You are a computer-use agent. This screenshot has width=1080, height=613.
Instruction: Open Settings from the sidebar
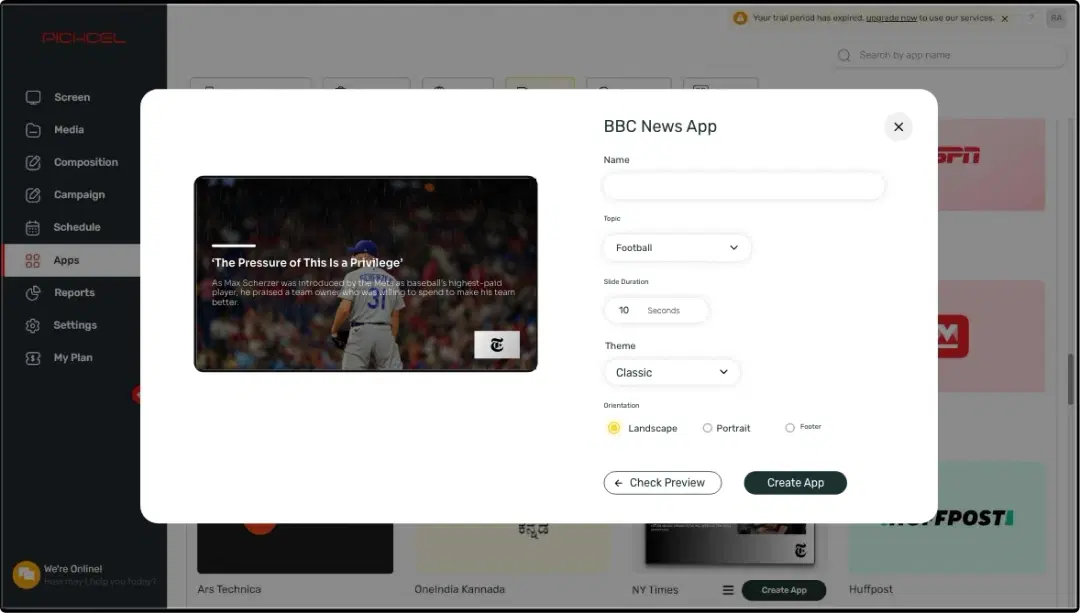coord(74,325)
